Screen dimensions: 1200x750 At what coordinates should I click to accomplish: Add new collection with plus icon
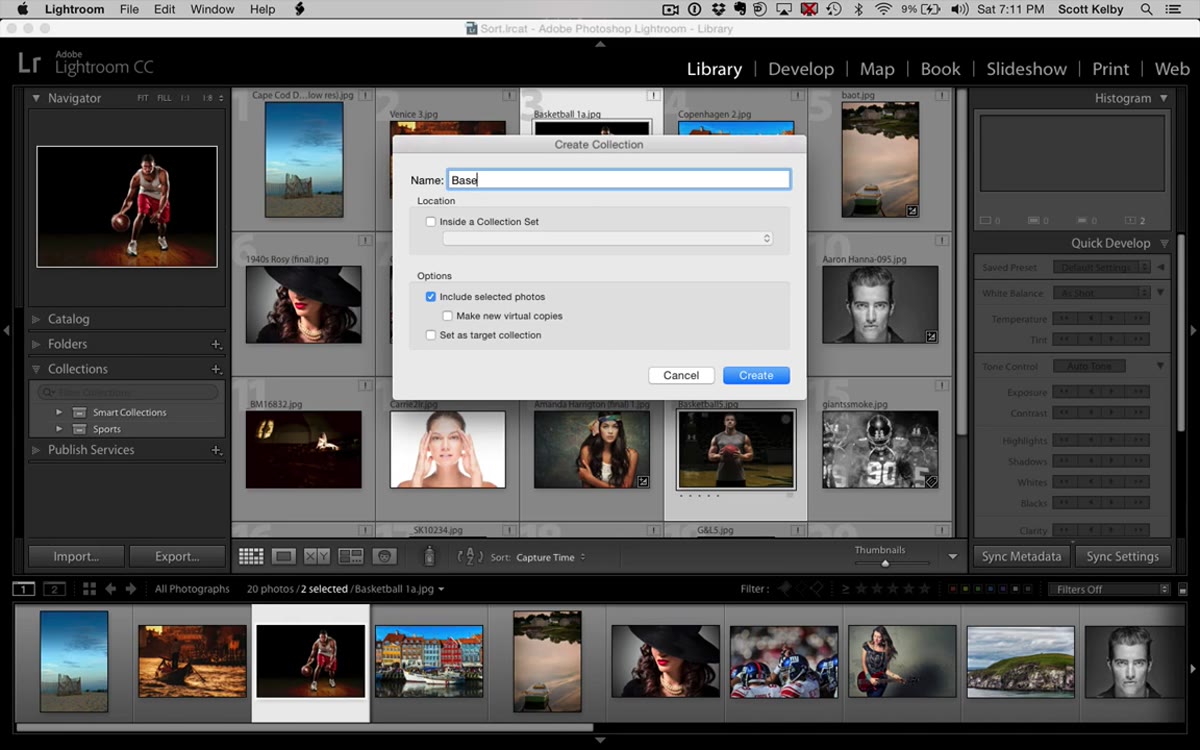coord(216,369)
